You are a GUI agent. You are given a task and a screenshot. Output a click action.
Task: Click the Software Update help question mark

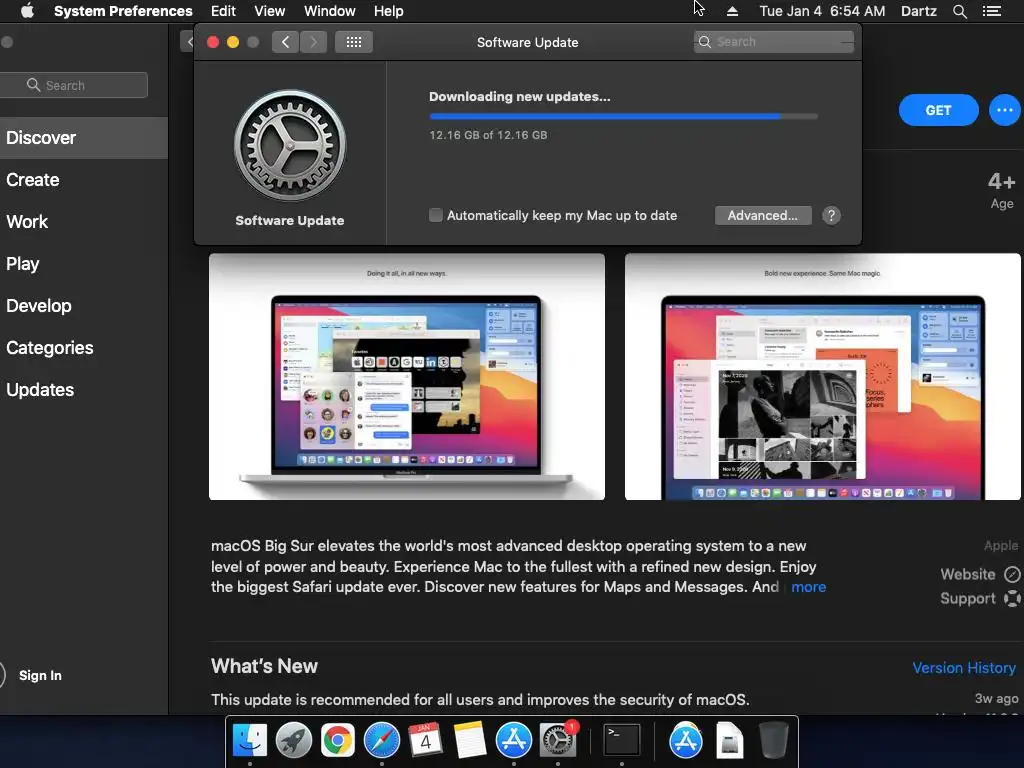831,216
